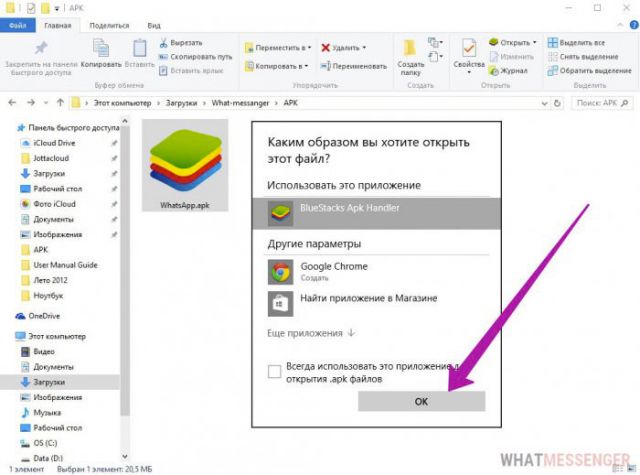Go back with the Back arrow
640x475 pixels.
click(12, 103)
